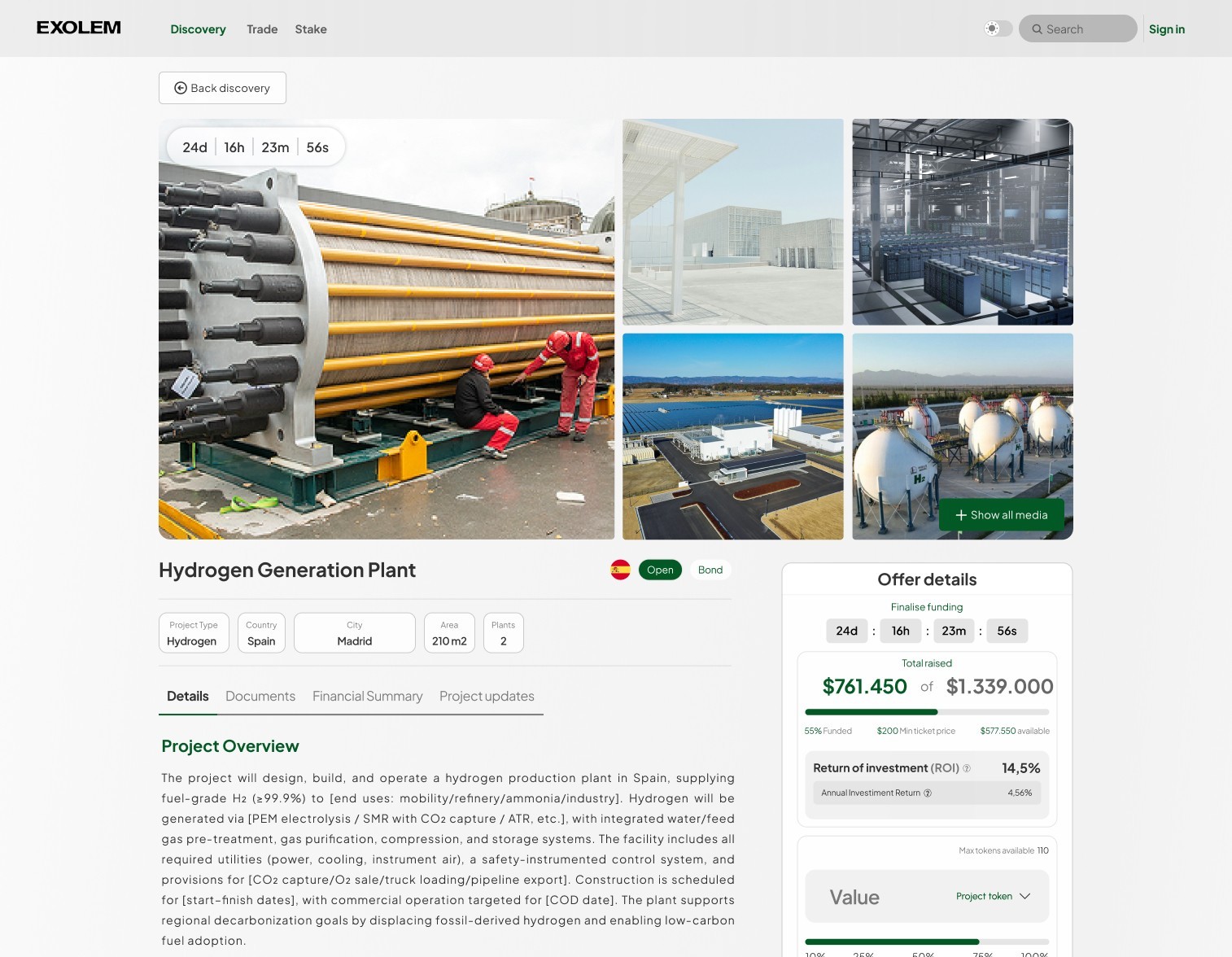Click the Country Spain chip
Viewport: 1232px width, 957px height.
[x=261, y=633]
